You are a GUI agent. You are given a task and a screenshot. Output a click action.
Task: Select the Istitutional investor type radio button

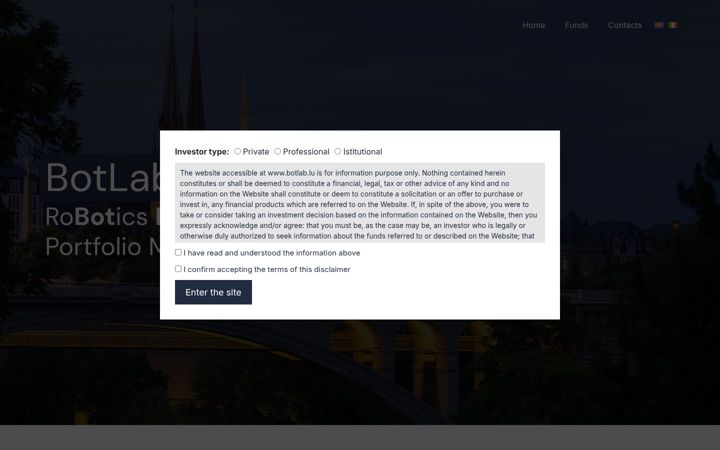pyautogui.click(x=338, y=151)
